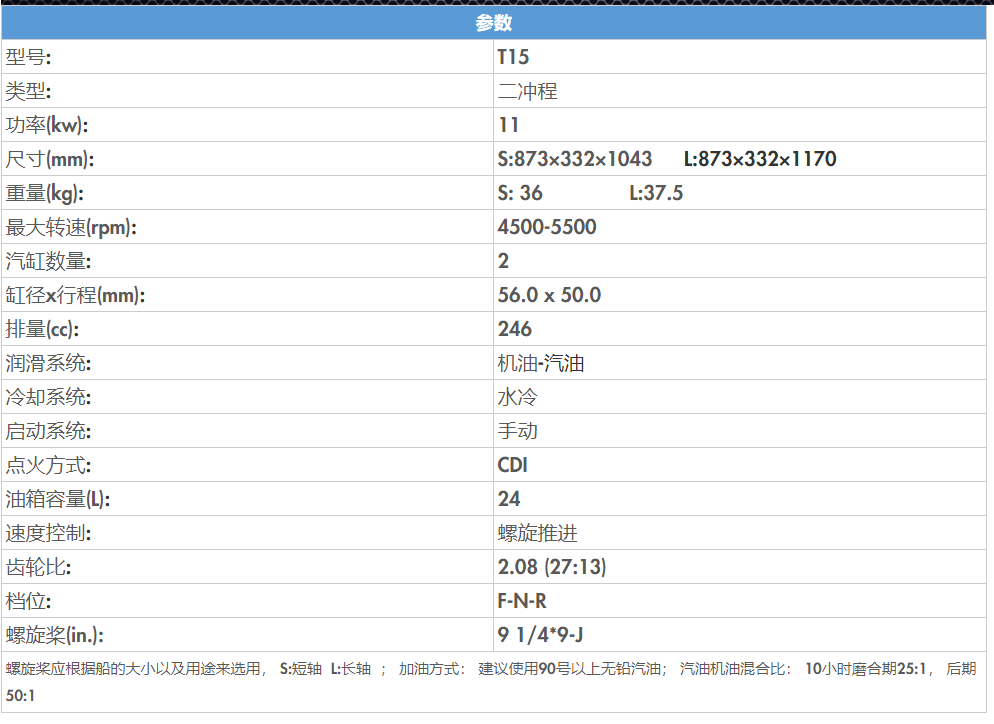
Task: Click the 二冲程 type value
Action: [x=527, y=91]
